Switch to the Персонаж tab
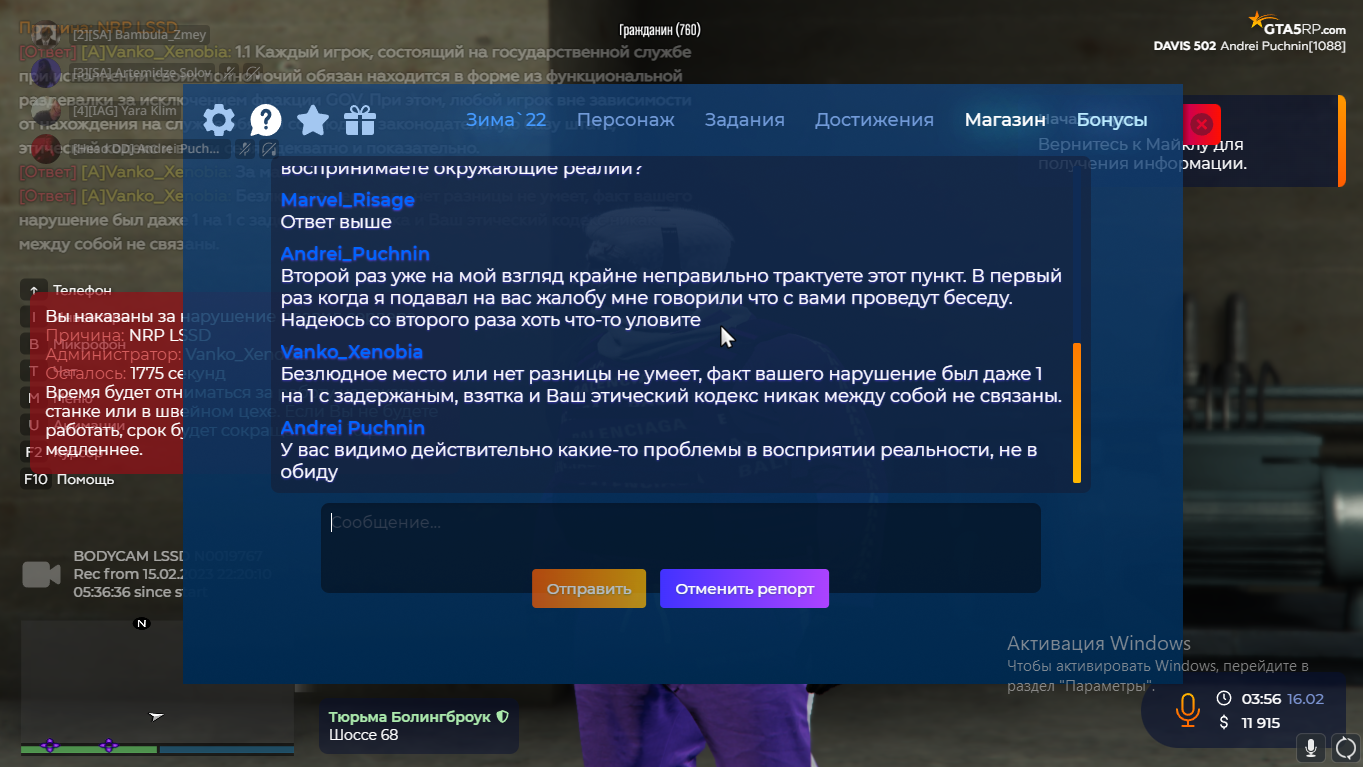Screen dimensions: 1363x767 (626, 120)
